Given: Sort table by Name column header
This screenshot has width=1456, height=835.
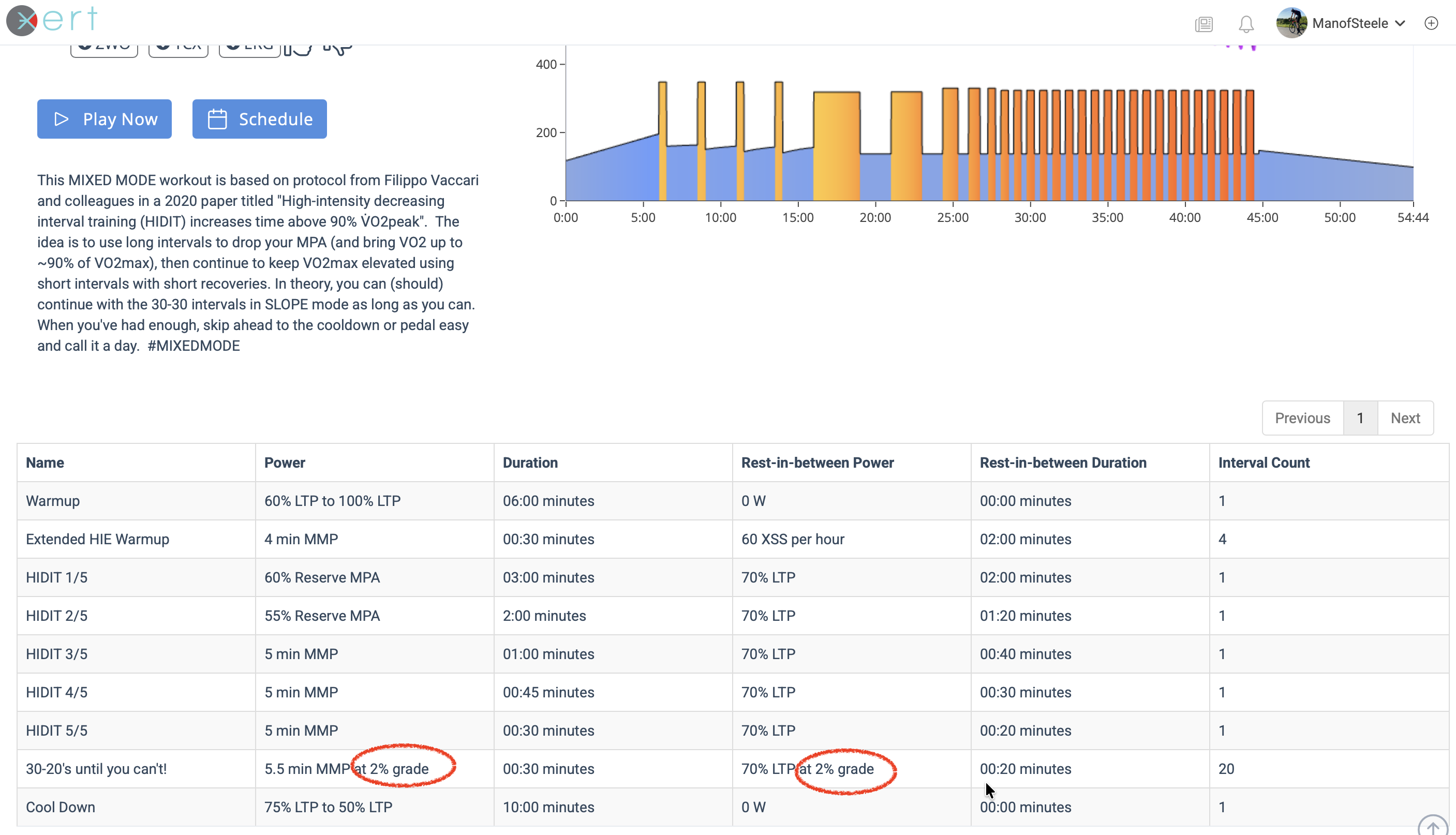Looking at the screenshot, I should pyautogui.click(x=44, y=463).
